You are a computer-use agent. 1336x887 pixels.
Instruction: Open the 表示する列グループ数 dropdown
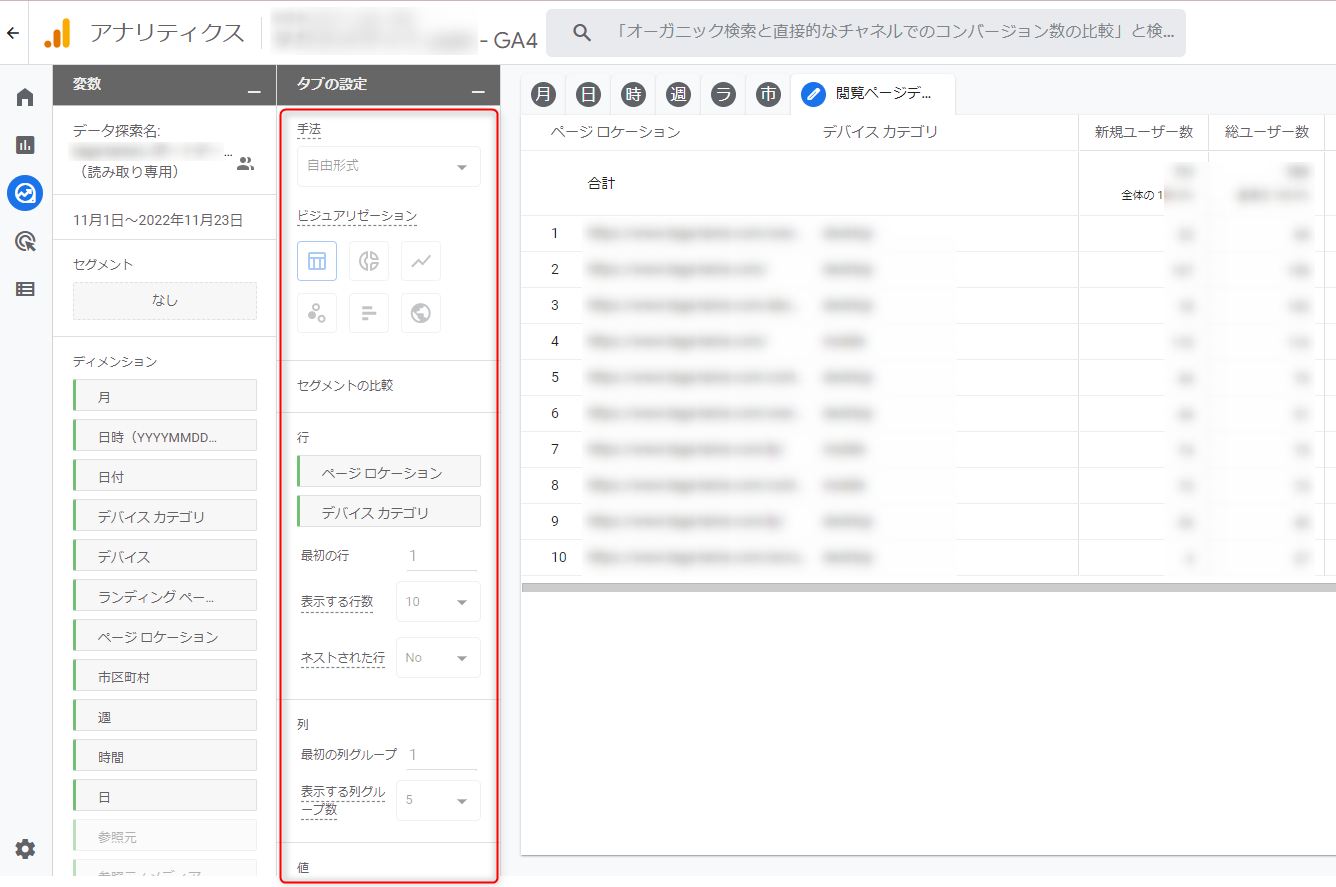click(x=438, y=800)
